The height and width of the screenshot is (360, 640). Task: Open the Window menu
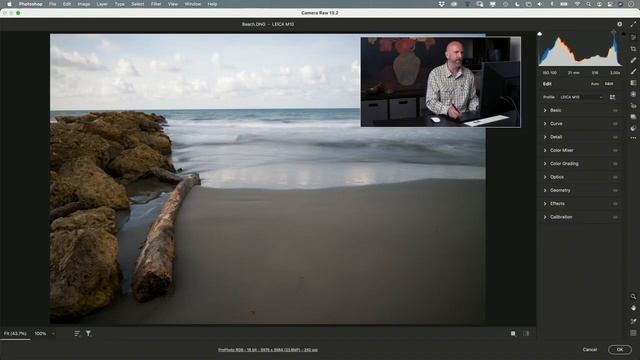click(x=193, y=4)
